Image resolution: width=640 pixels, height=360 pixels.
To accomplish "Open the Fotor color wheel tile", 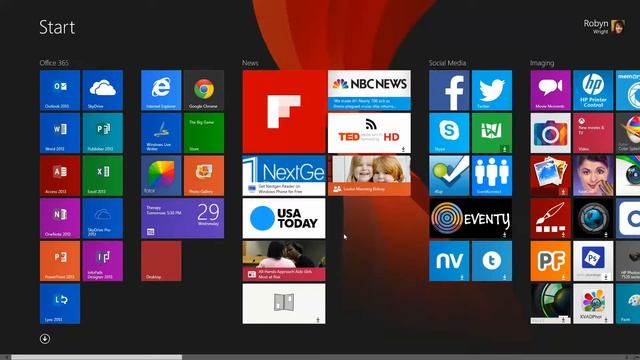I will 161,176.
